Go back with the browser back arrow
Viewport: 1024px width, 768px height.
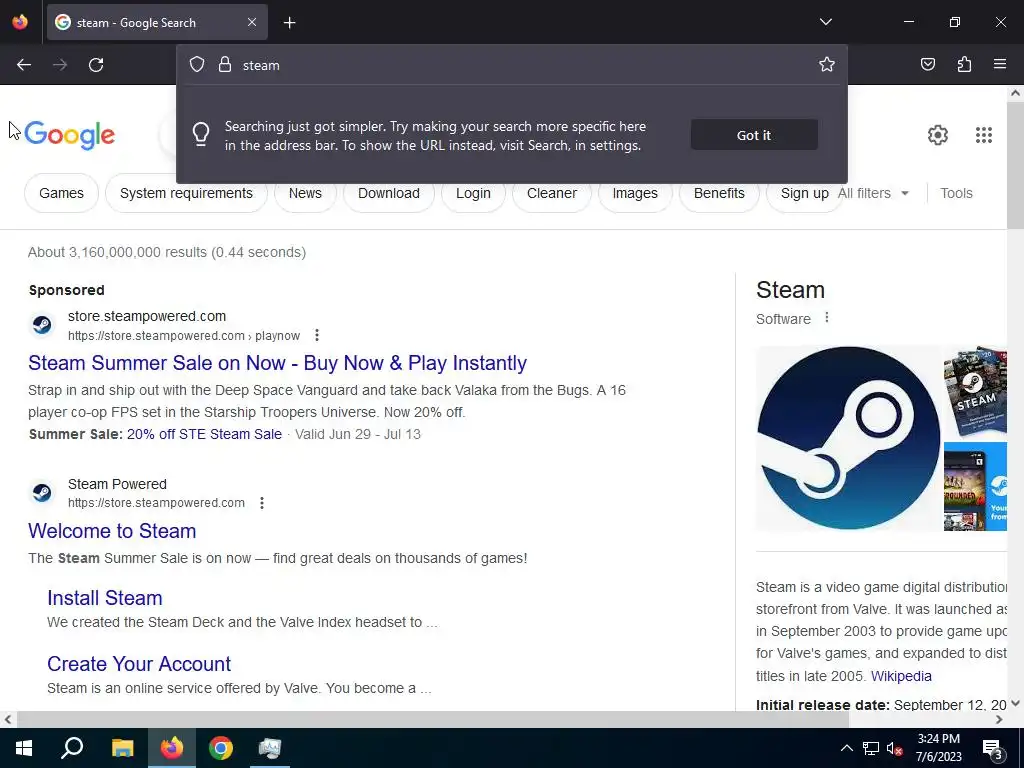24,65
